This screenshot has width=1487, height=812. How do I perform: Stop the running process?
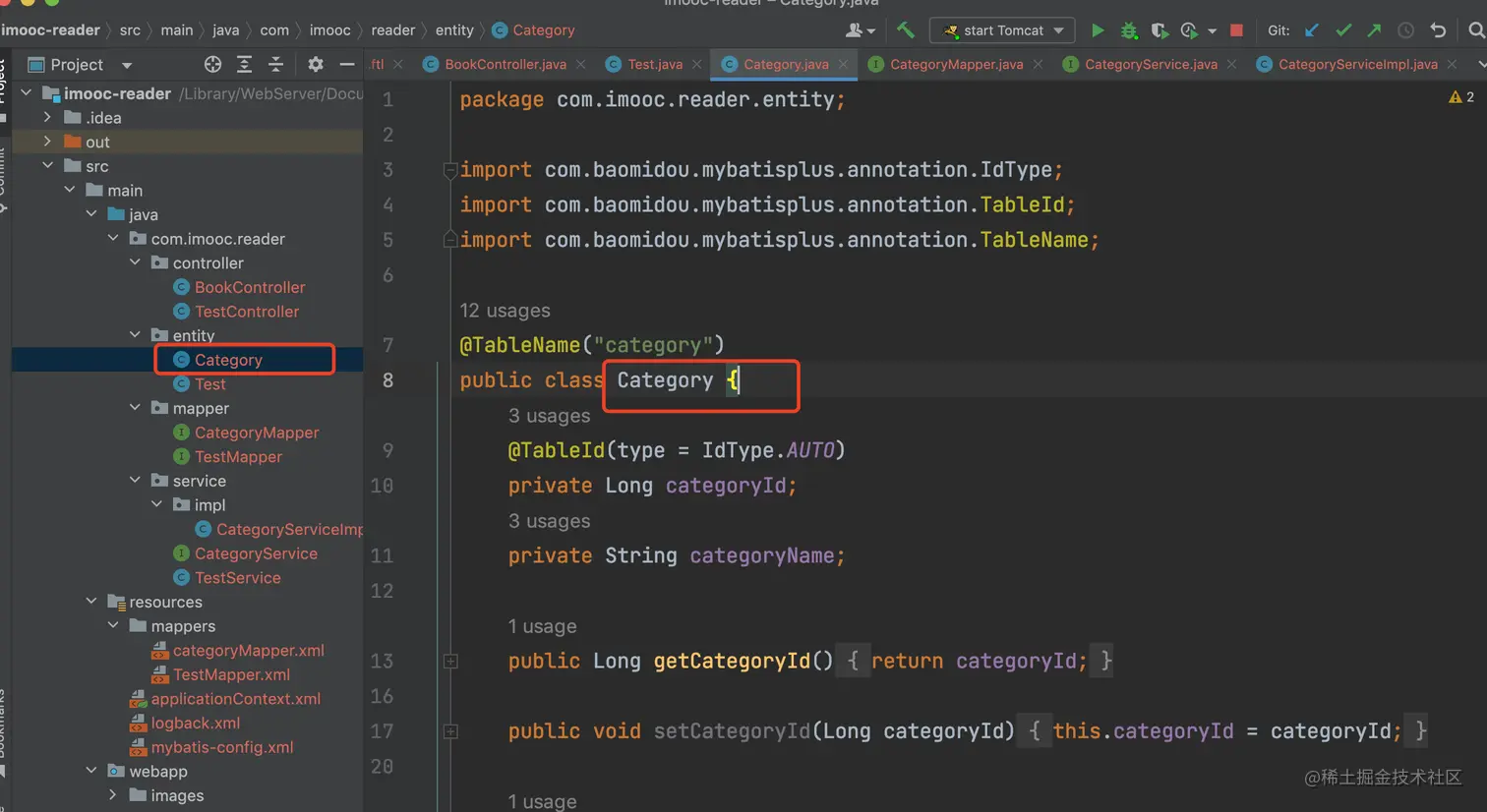click(x=1236, y=30)
